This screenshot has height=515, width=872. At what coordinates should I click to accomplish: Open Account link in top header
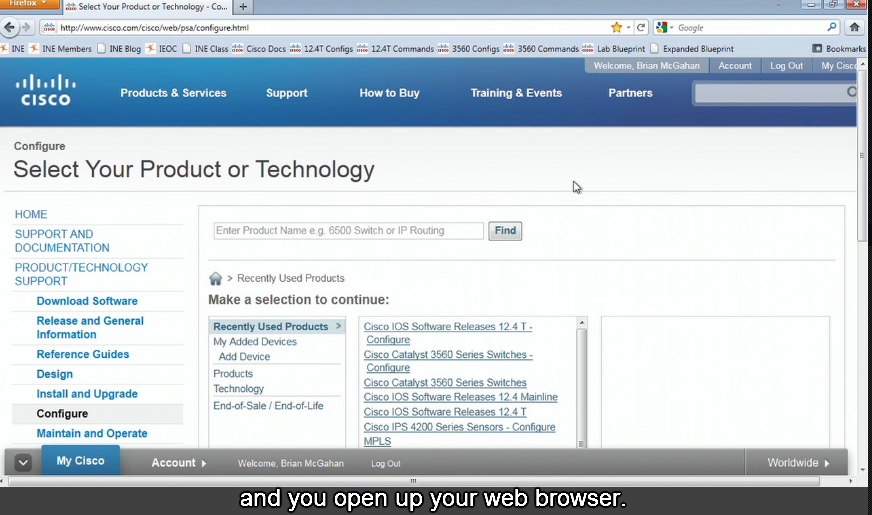(x=735, y=66)
